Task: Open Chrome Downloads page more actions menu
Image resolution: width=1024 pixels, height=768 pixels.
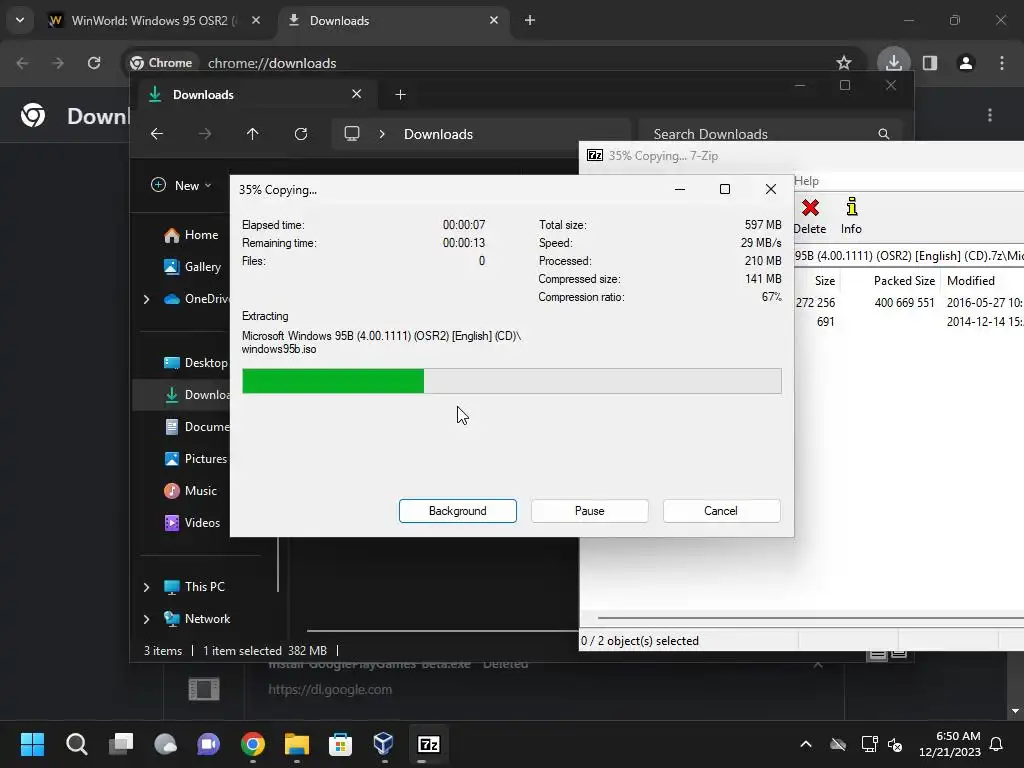Action: point(990,116)
